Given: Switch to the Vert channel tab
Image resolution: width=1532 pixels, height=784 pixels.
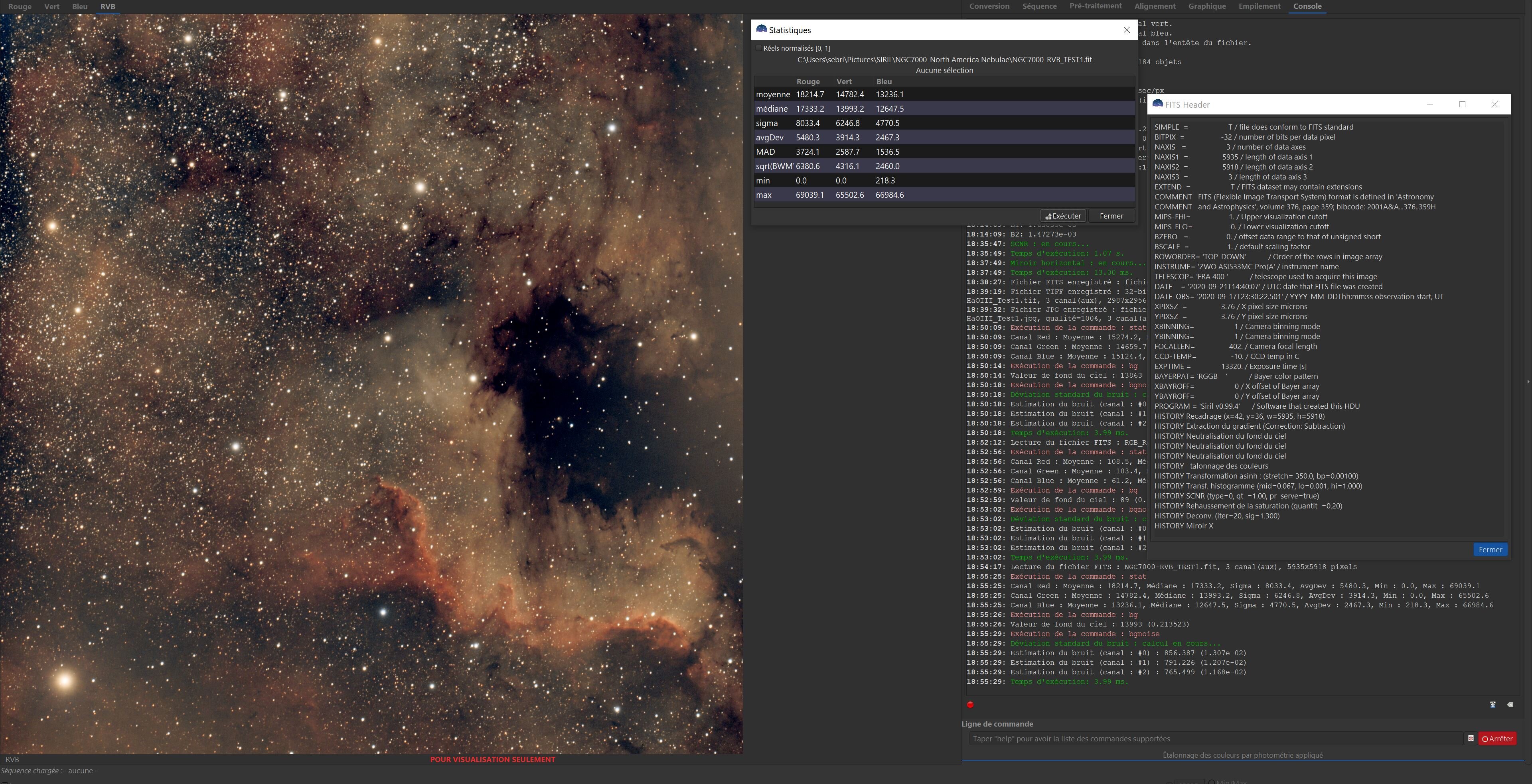Looking at the screenshot, I should [52, 6].
